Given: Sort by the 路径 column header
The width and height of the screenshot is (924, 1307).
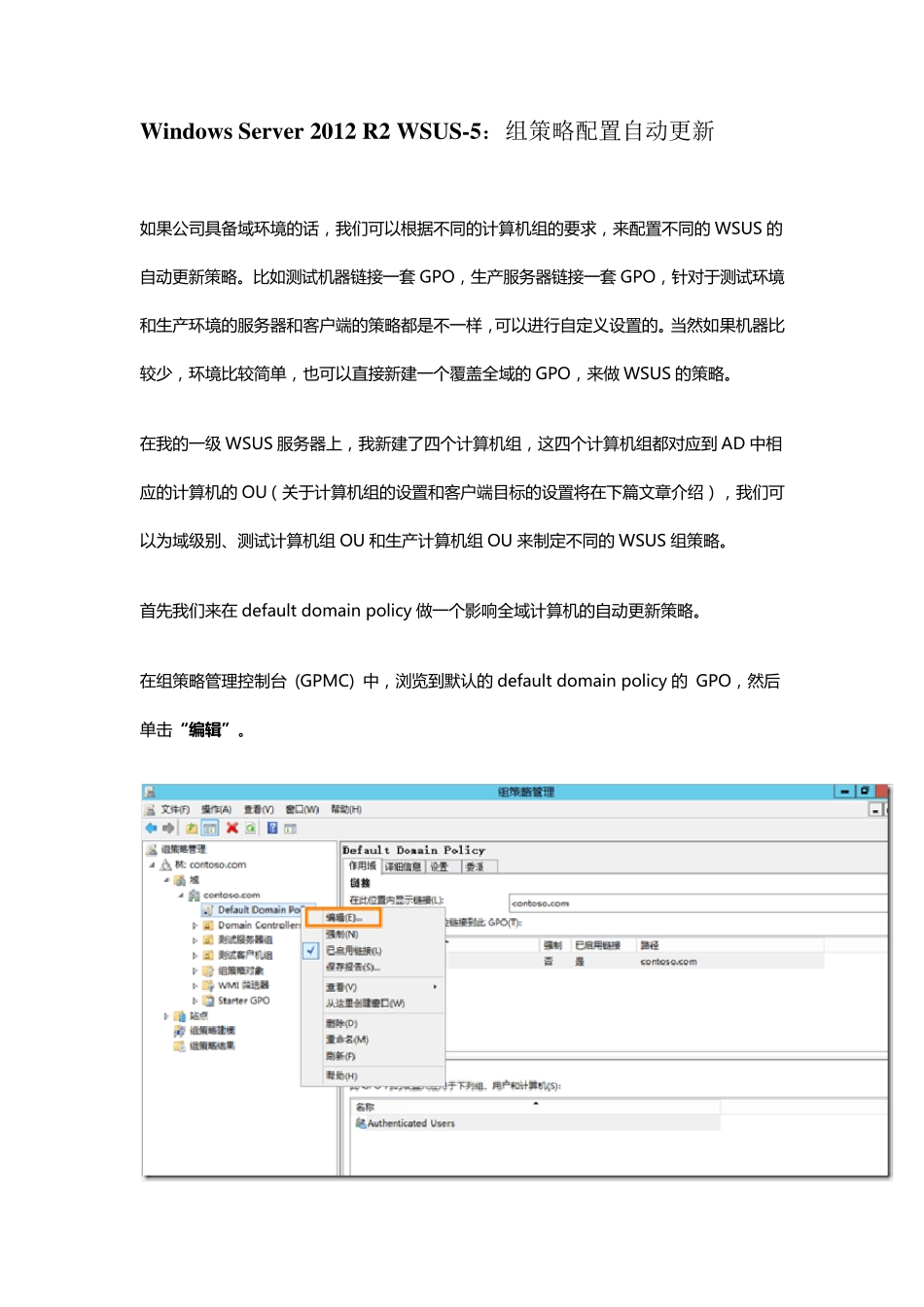Looking at the screenshot, I should tap(729, 945).
